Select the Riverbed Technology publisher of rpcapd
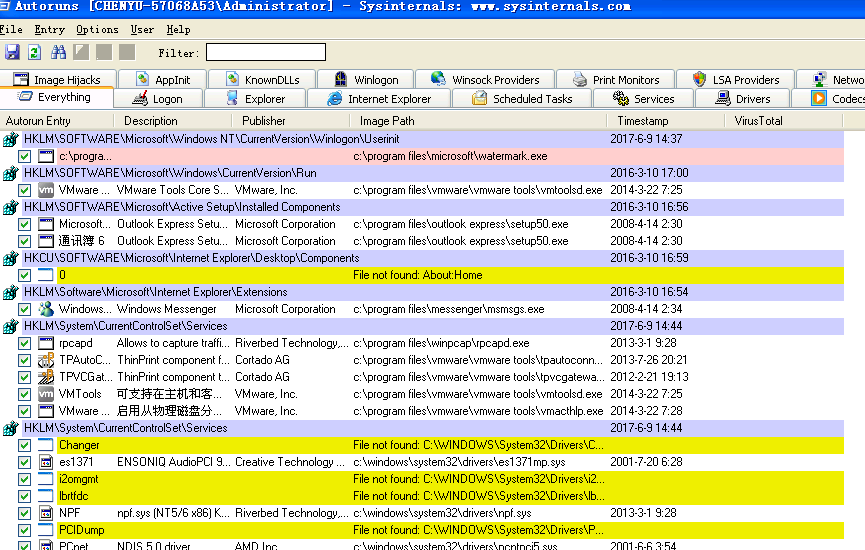This screenshot has height=550, width=865. coord(291,343)
